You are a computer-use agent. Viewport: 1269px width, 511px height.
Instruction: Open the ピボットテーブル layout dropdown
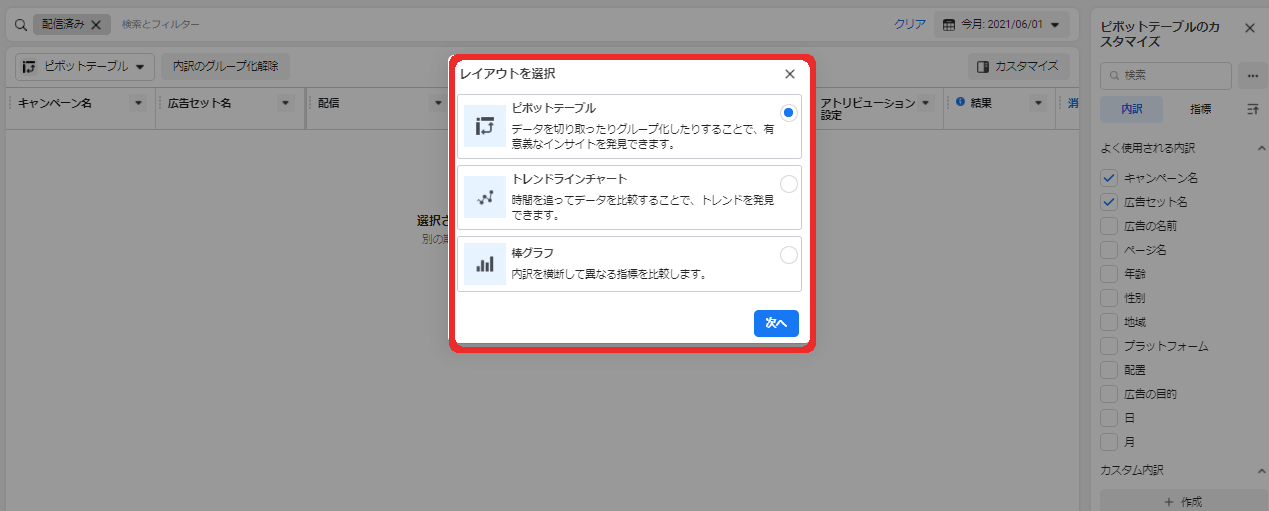85,67
